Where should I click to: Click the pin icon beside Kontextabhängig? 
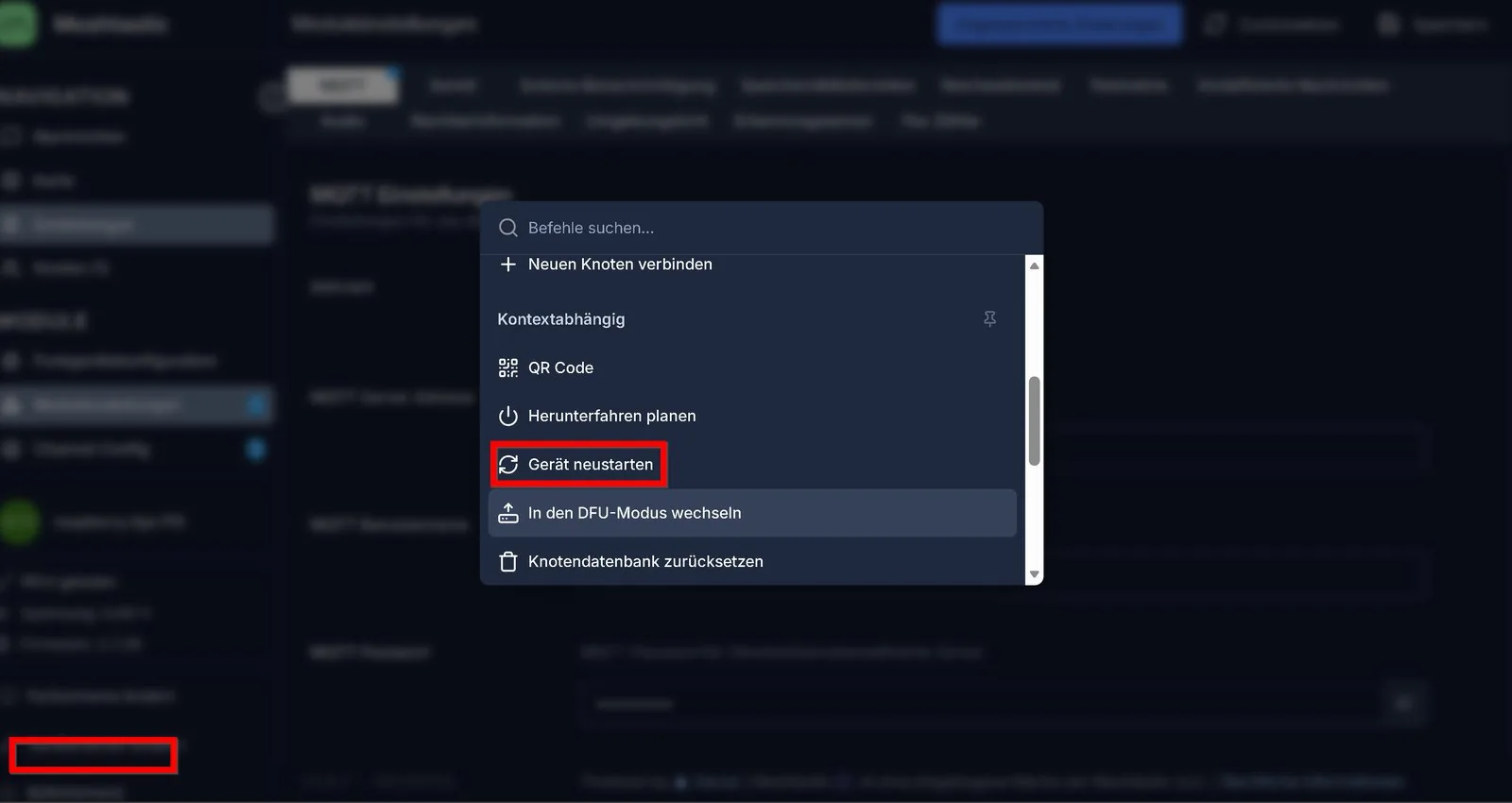989,319
